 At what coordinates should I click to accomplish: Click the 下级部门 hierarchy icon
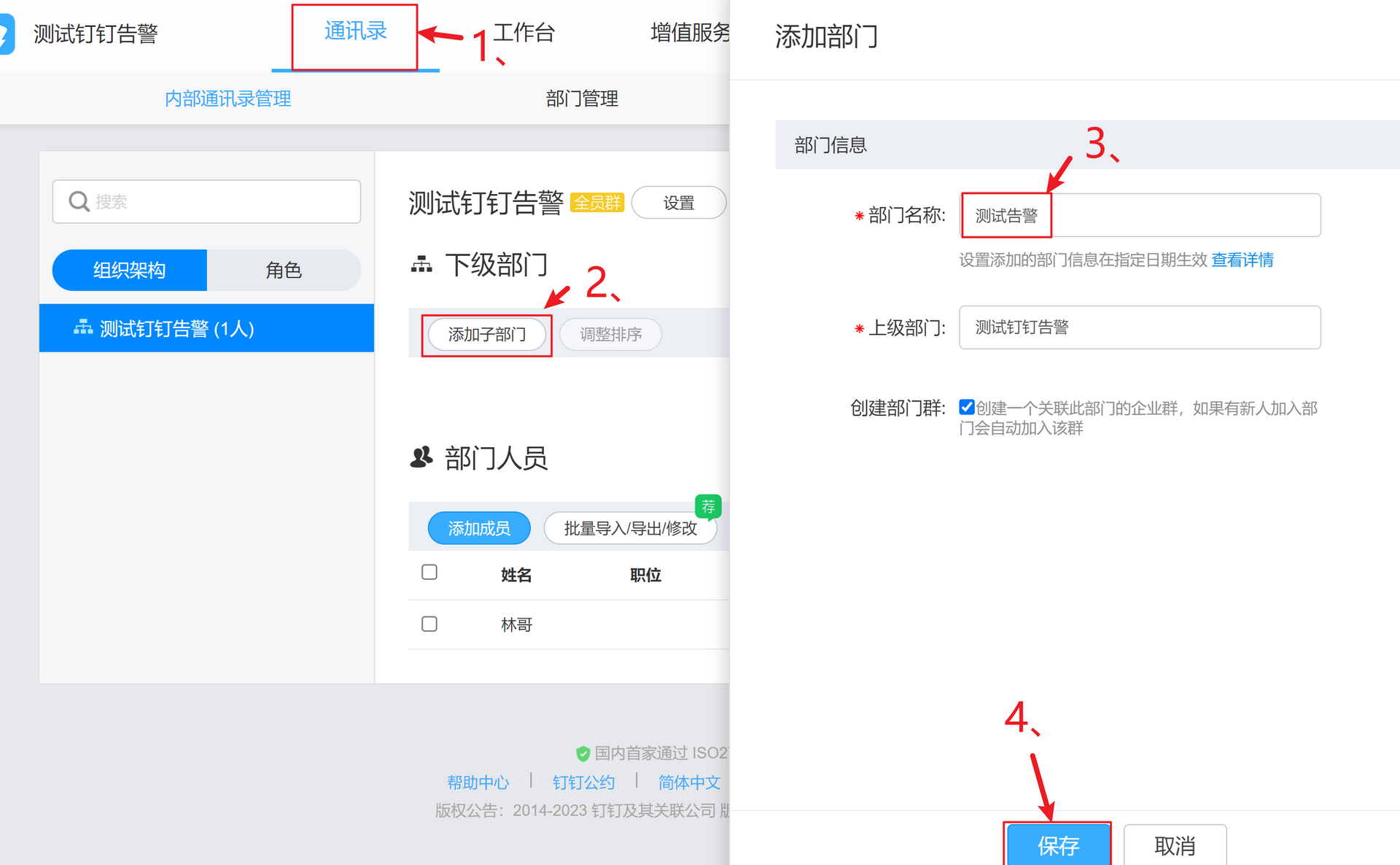(x=421, y=265)
